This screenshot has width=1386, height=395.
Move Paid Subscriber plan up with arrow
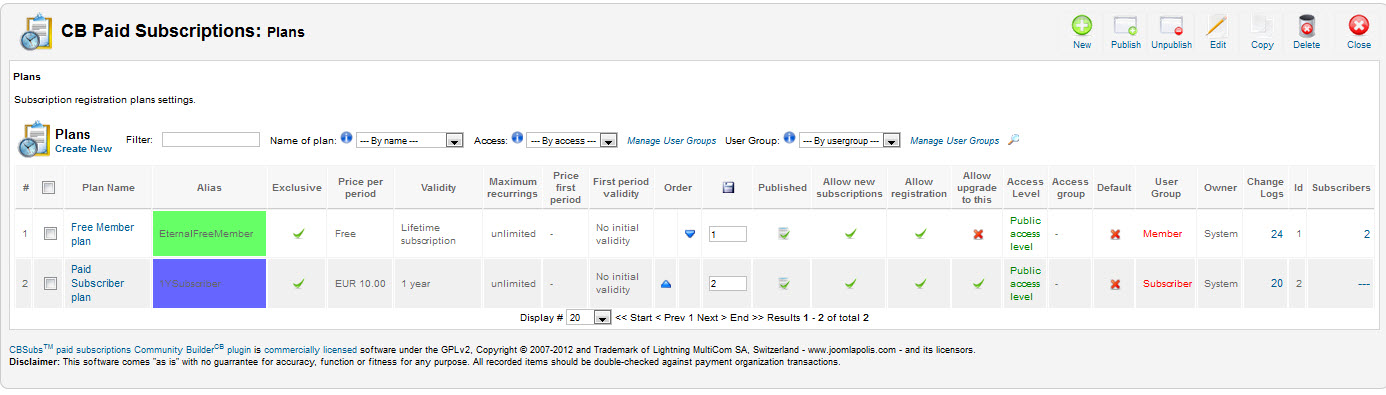(666, 284)
